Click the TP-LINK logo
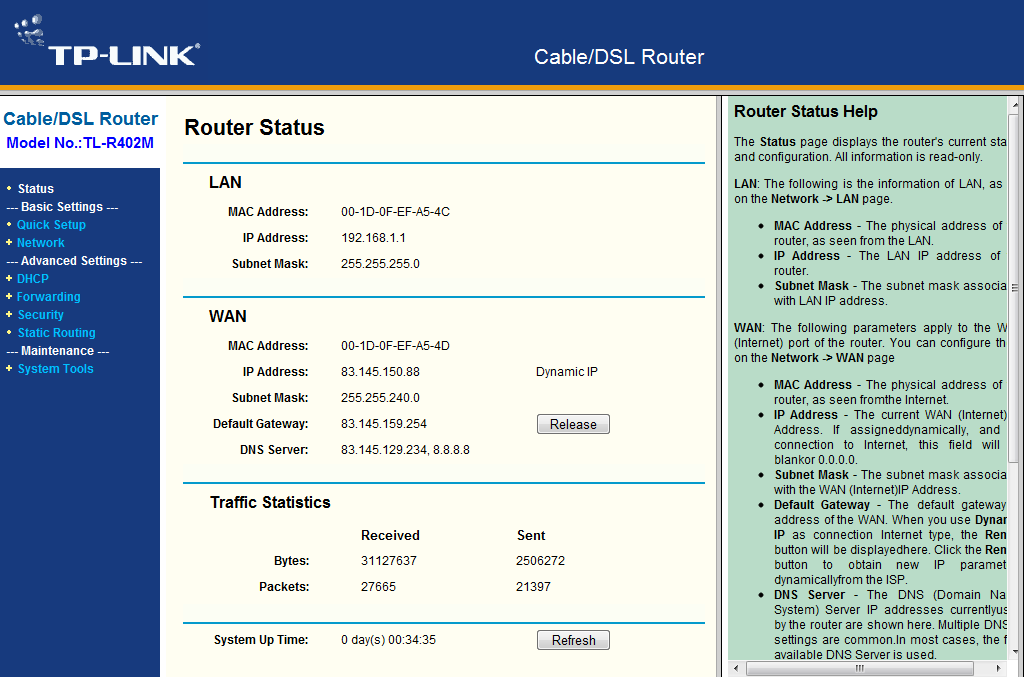Screen dimensions: 1024x677 (x=106, y=40)
